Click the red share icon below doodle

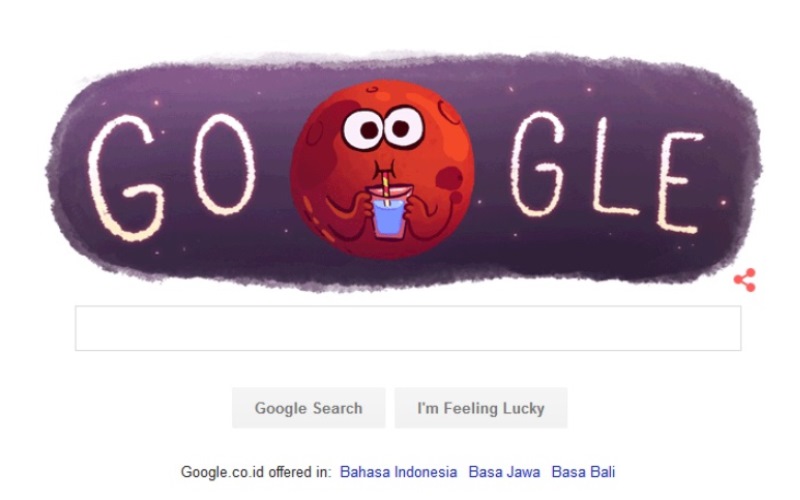click(x=745, y=280)
